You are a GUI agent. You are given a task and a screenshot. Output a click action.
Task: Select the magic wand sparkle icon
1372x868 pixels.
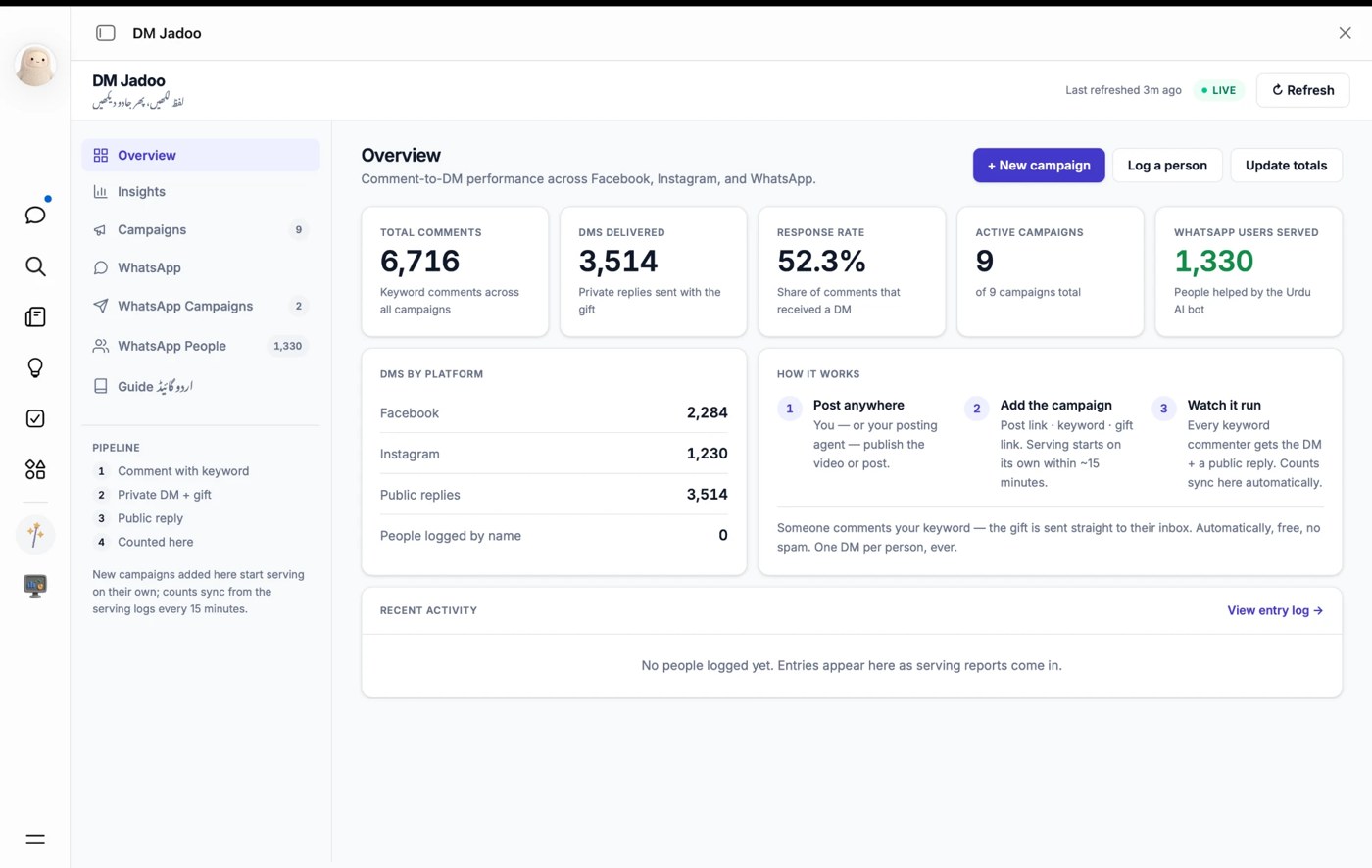(x=35, y=534)
